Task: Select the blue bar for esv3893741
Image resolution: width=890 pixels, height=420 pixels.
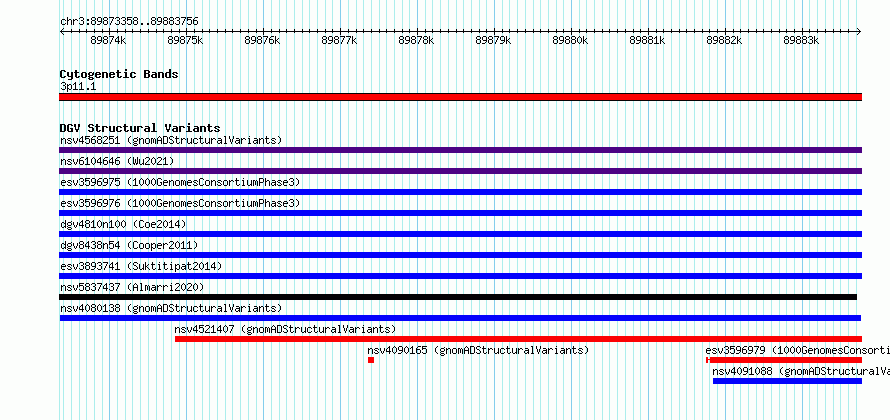Action: tap(461, 276)
